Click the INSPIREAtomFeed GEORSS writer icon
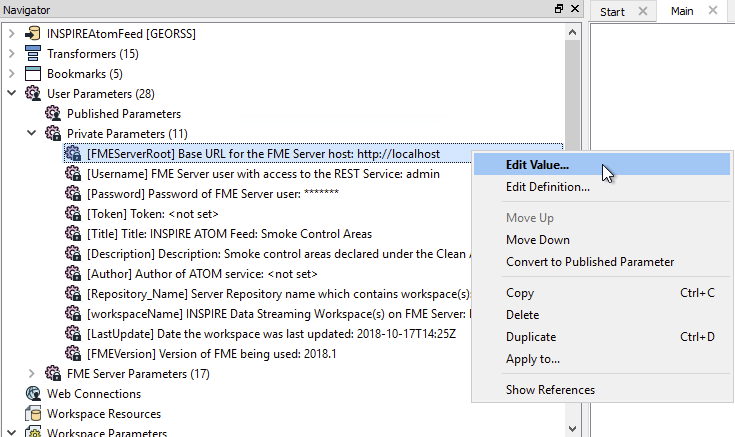735x437 pixels. click(x=32, y=34)
